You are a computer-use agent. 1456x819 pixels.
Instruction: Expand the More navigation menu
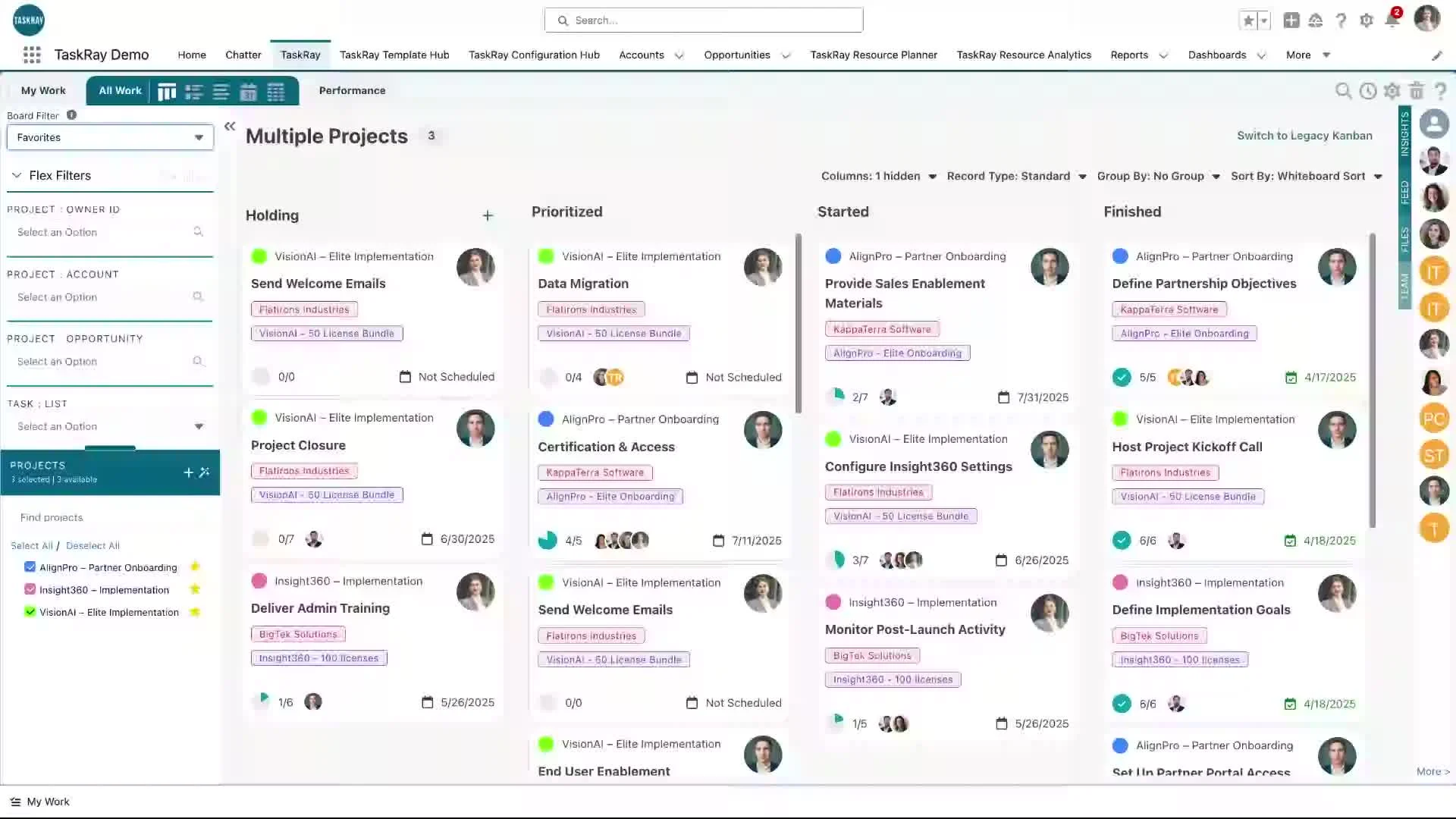(1308, 55)
